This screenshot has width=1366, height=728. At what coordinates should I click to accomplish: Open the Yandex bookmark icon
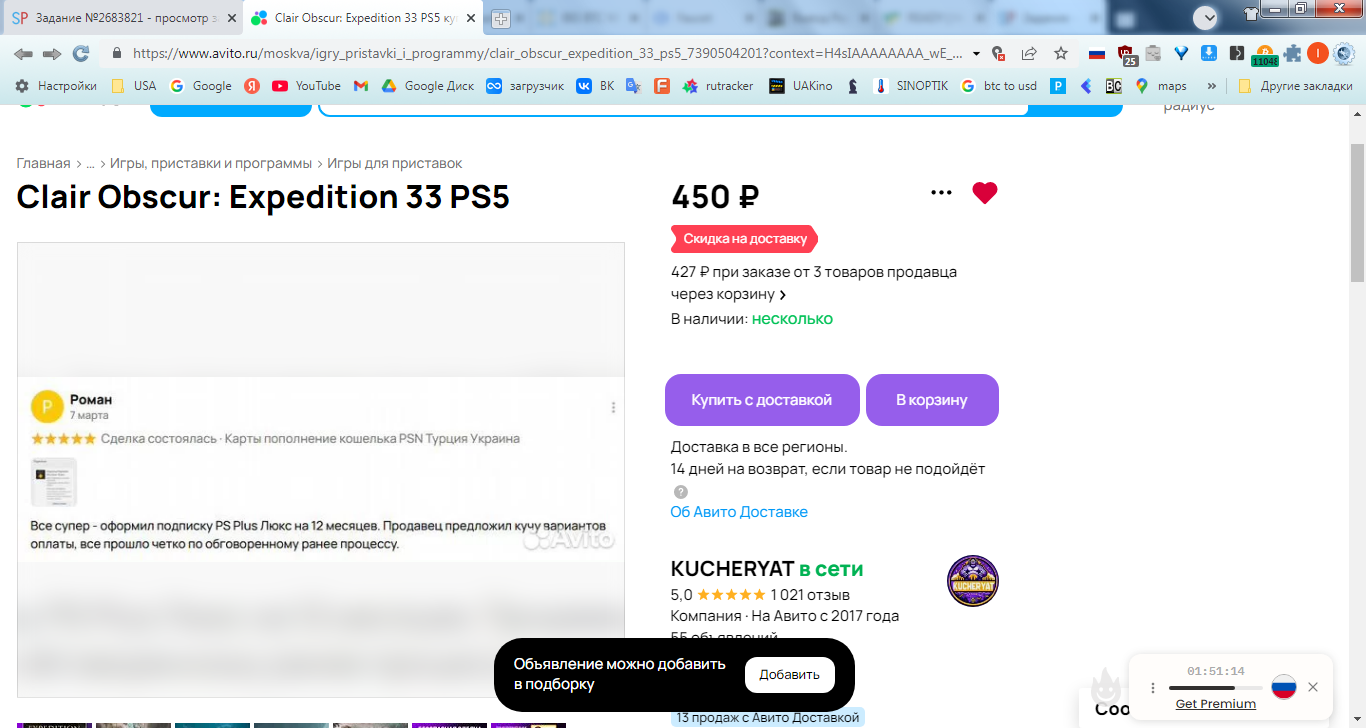tap(252, 86)
